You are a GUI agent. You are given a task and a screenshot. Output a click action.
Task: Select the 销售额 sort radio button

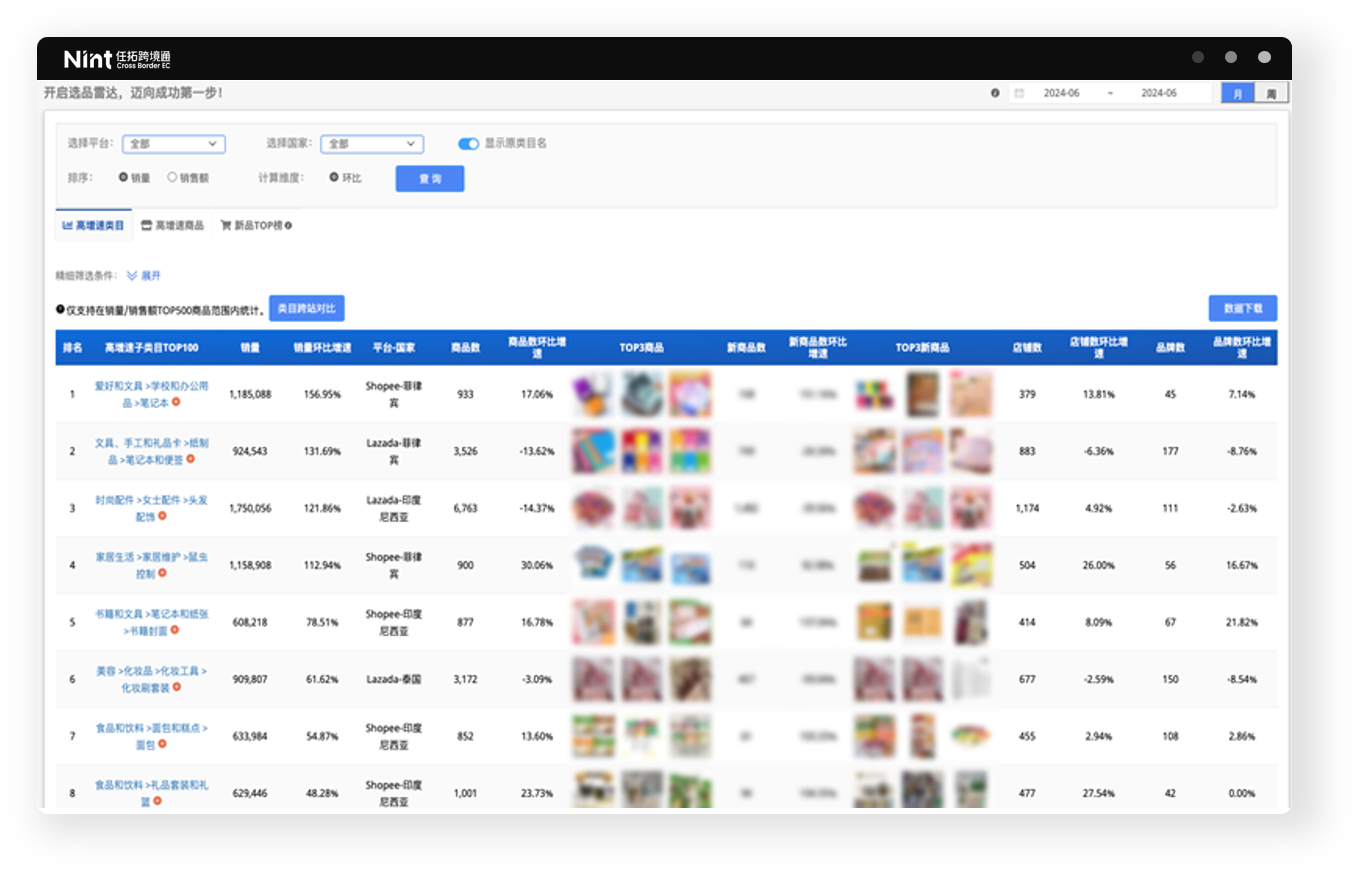(172, 177)
